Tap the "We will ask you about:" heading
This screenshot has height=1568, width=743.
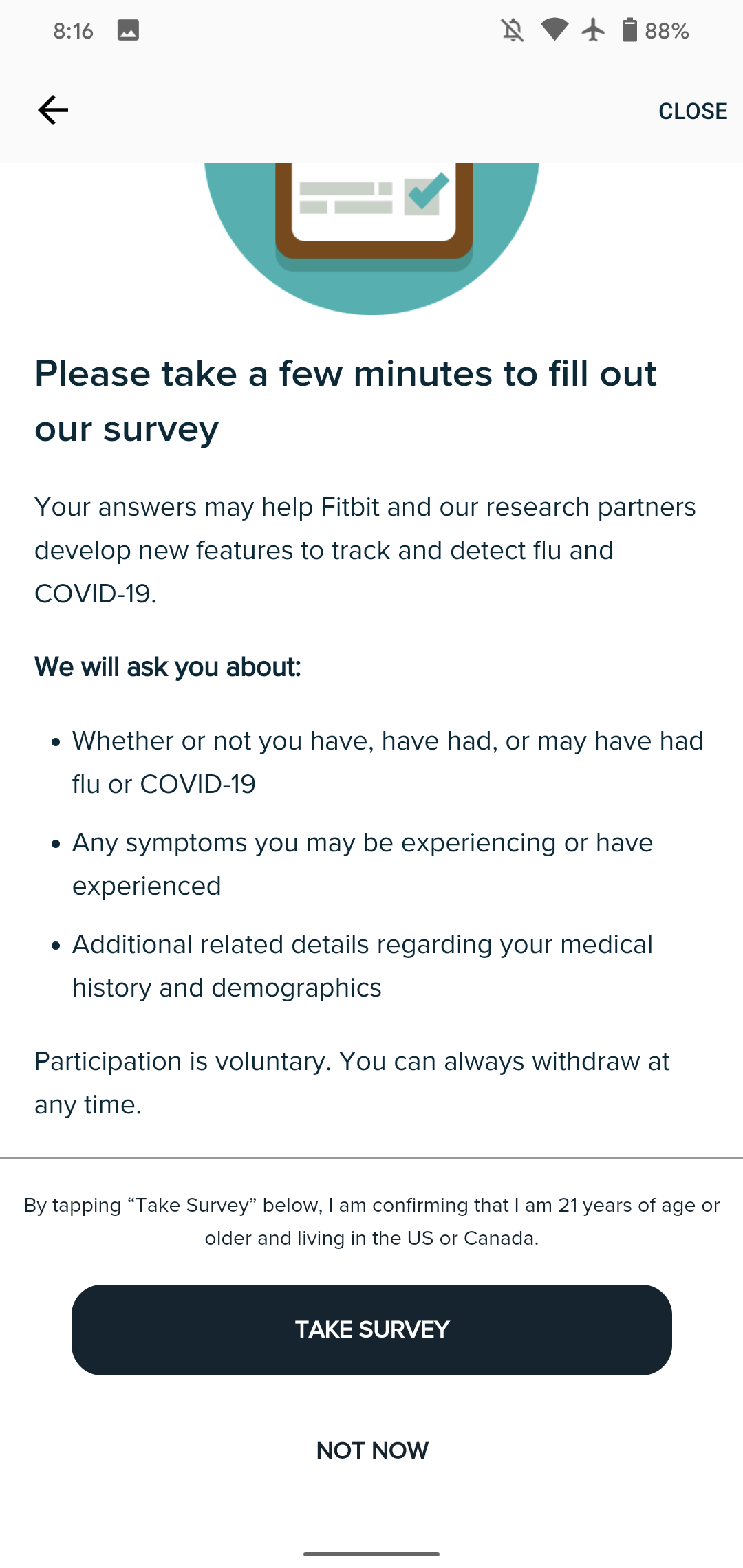click(168, 667)
